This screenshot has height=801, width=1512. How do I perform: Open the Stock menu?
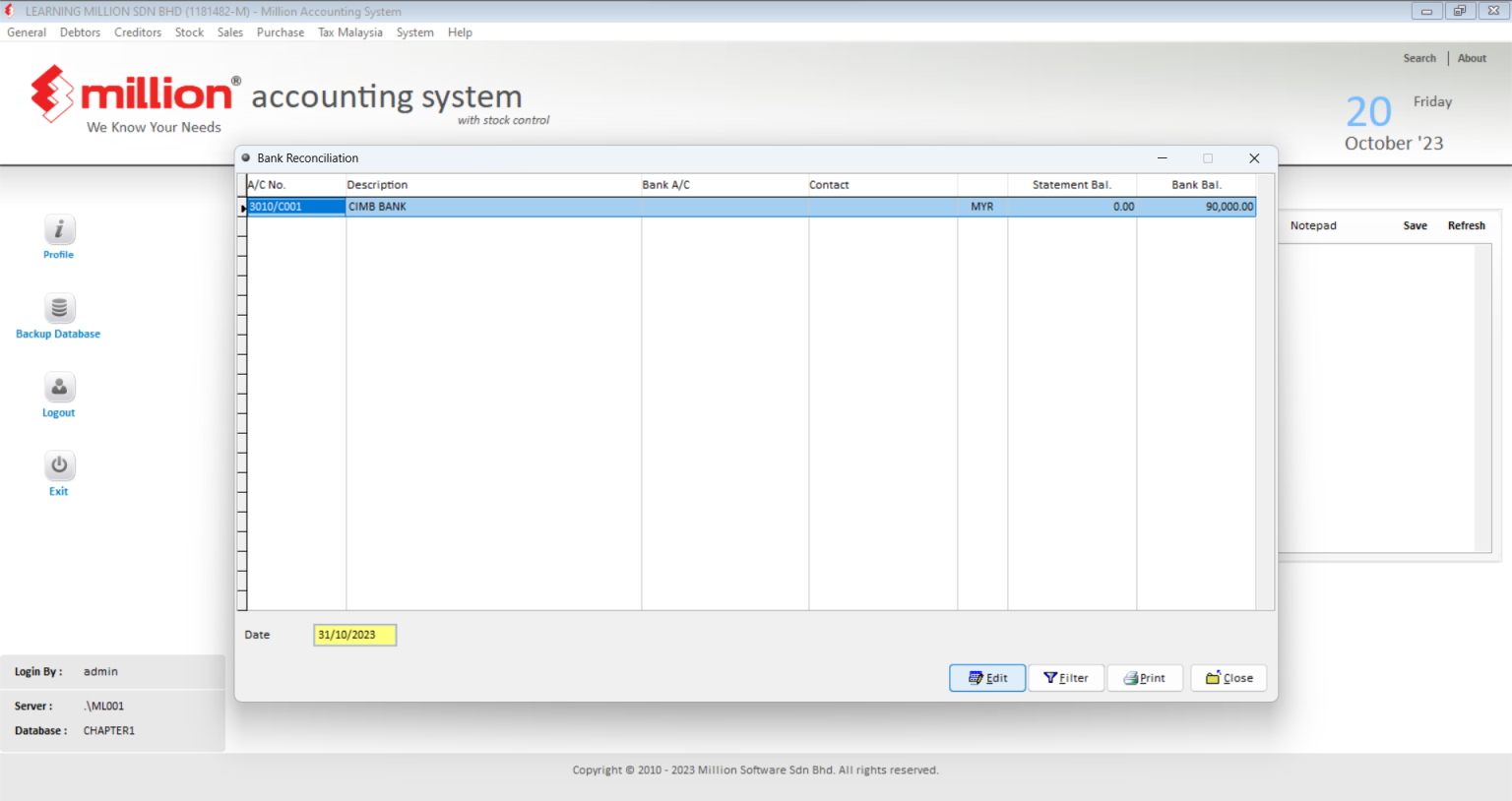click(189, 32)
